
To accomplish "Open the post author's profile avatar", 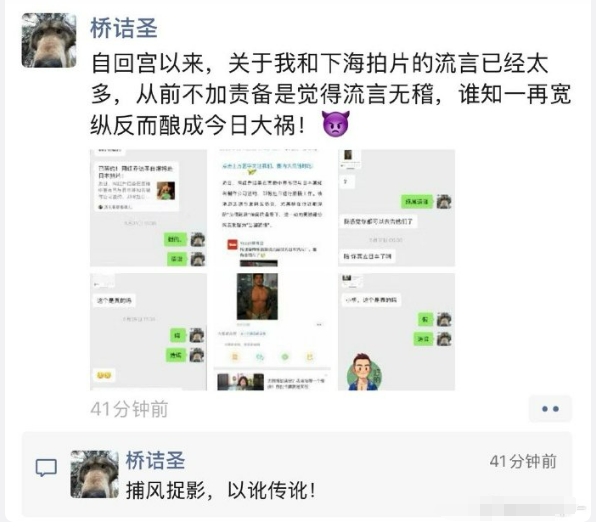I will tap(49, 40).
